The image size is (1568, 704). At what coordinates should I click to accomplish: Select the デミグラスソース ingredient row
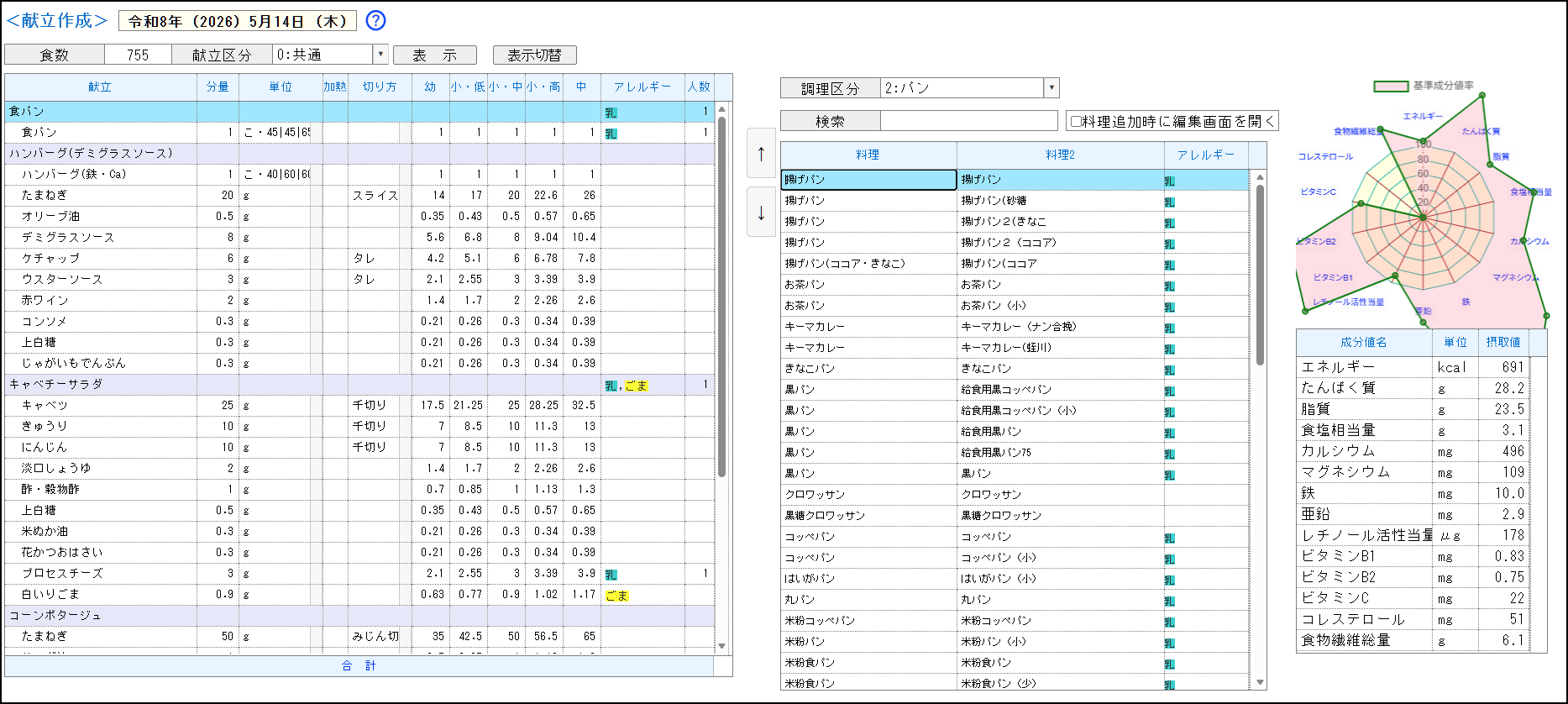click(359, 237)
